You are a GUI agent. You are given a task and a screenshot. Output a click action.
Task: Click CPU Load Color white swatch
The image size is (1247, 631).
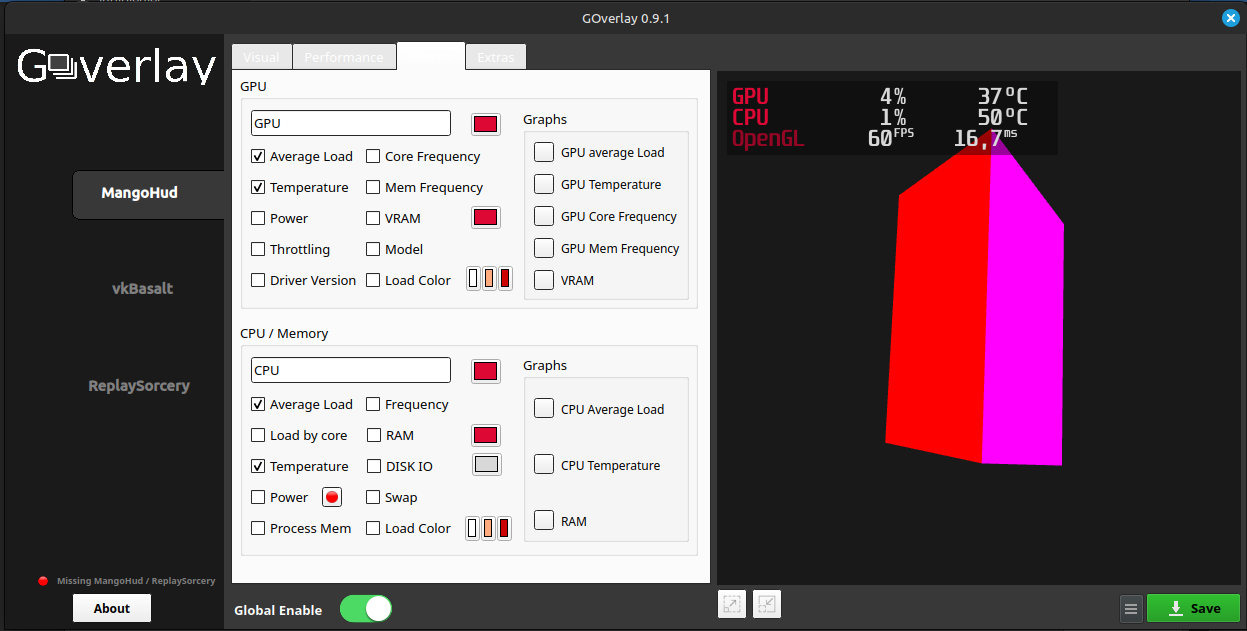tap(474, 528)
